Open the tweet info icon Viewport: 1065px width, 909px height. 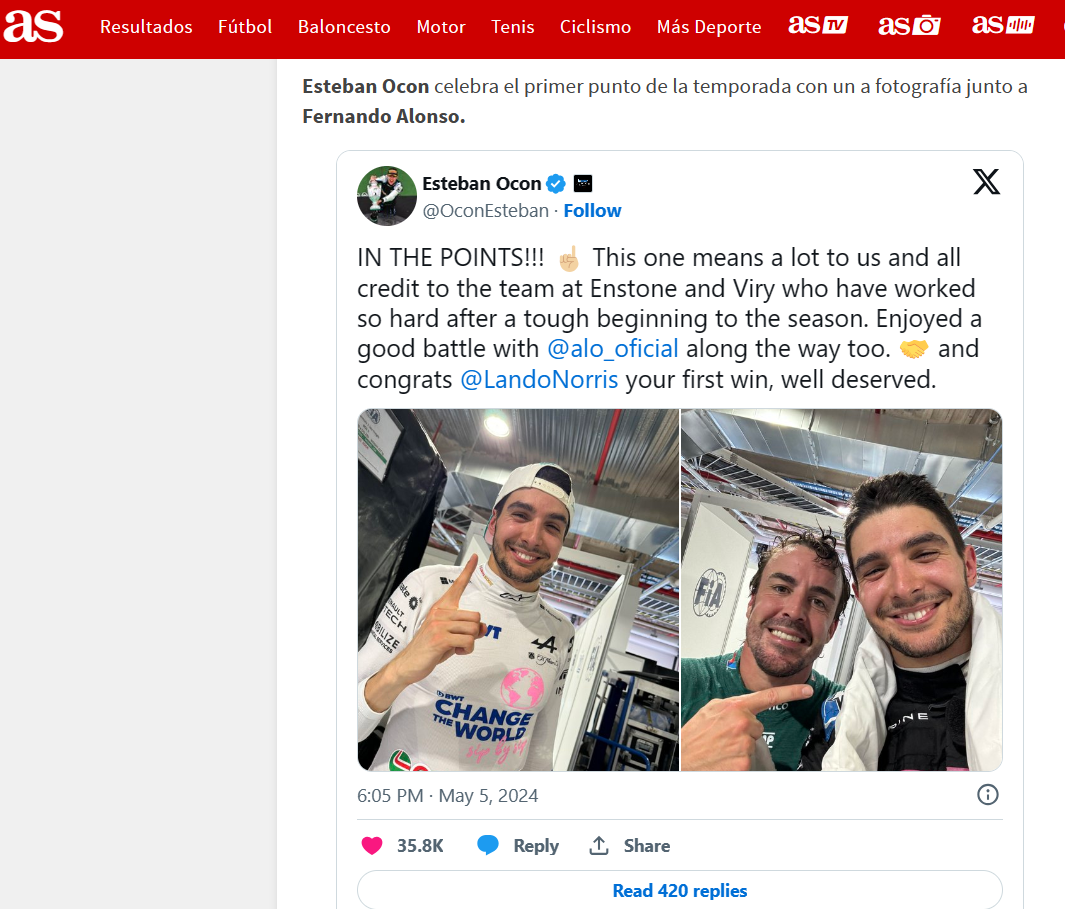[988, 794]
